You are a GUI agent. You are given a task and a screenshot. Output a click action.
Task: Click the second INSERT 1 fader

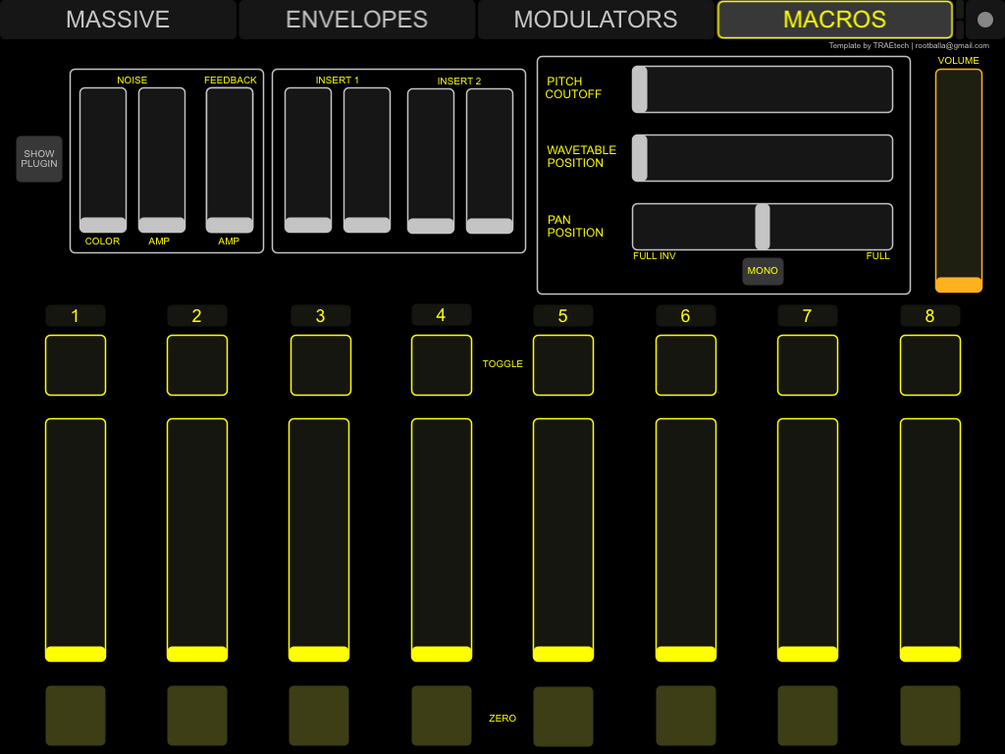tap(367, 160)
